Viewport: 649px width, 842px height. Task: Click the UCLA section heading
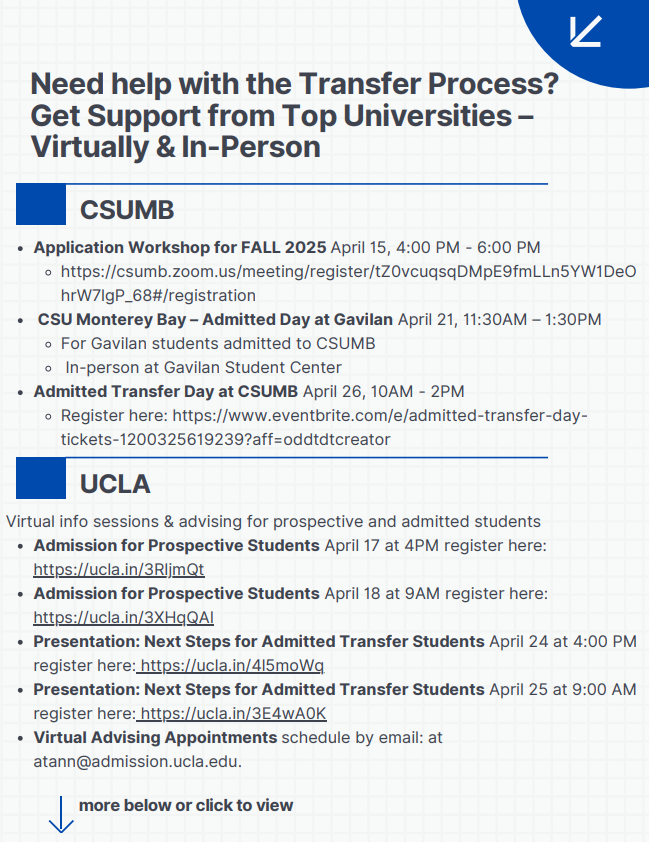tap(115, 484)
